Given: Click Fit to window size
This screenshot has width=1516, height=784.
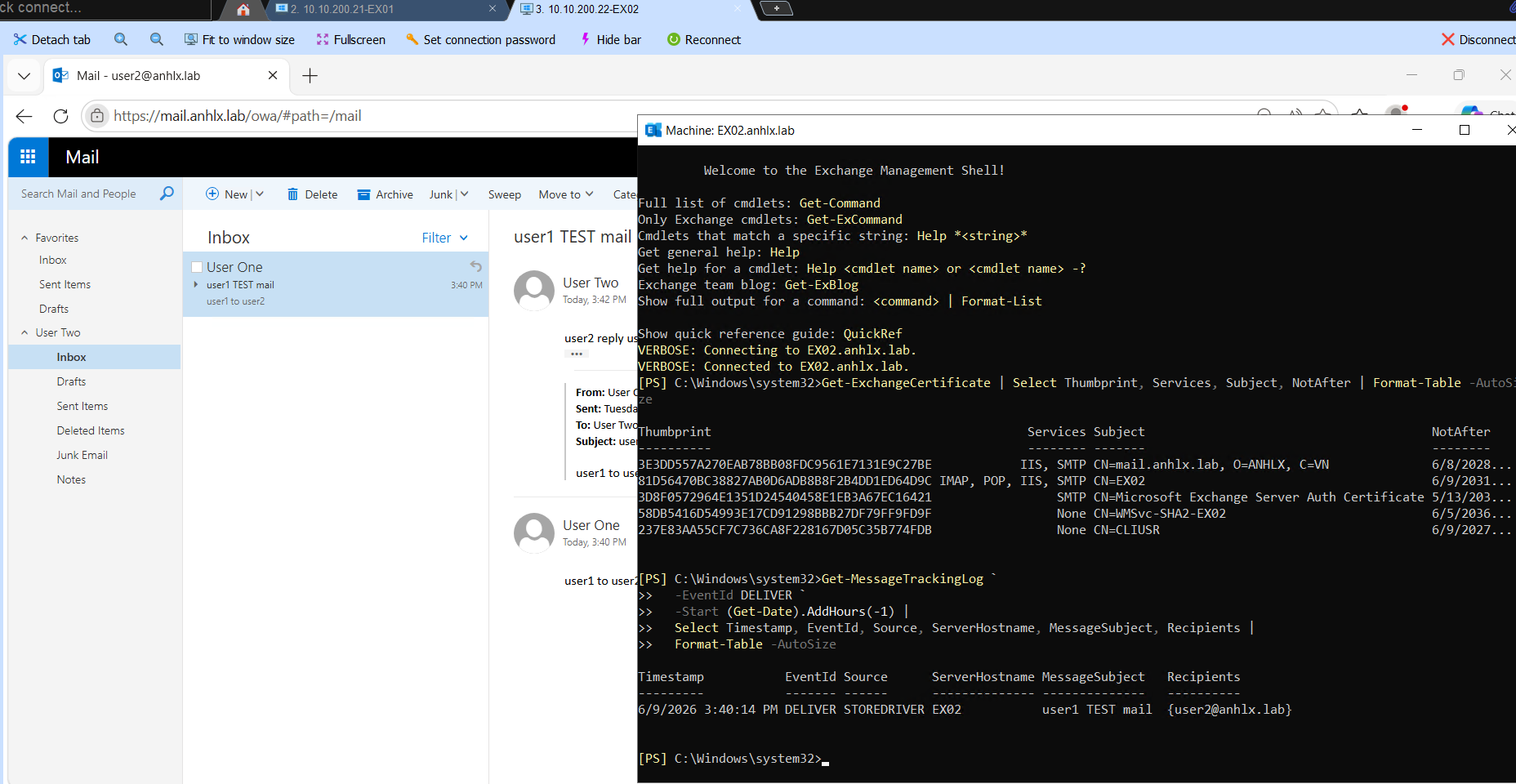Looking at the screenshot, I should 239,39.
